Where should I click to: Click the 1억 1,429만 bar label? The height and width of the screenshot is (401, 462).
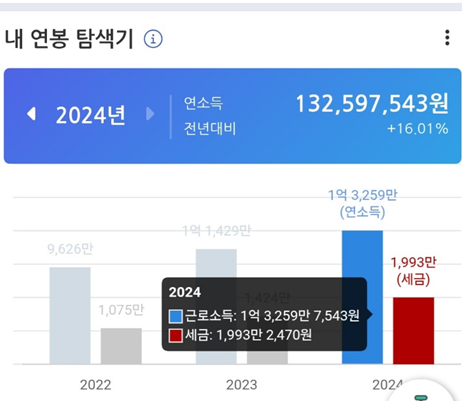point(217,231)
